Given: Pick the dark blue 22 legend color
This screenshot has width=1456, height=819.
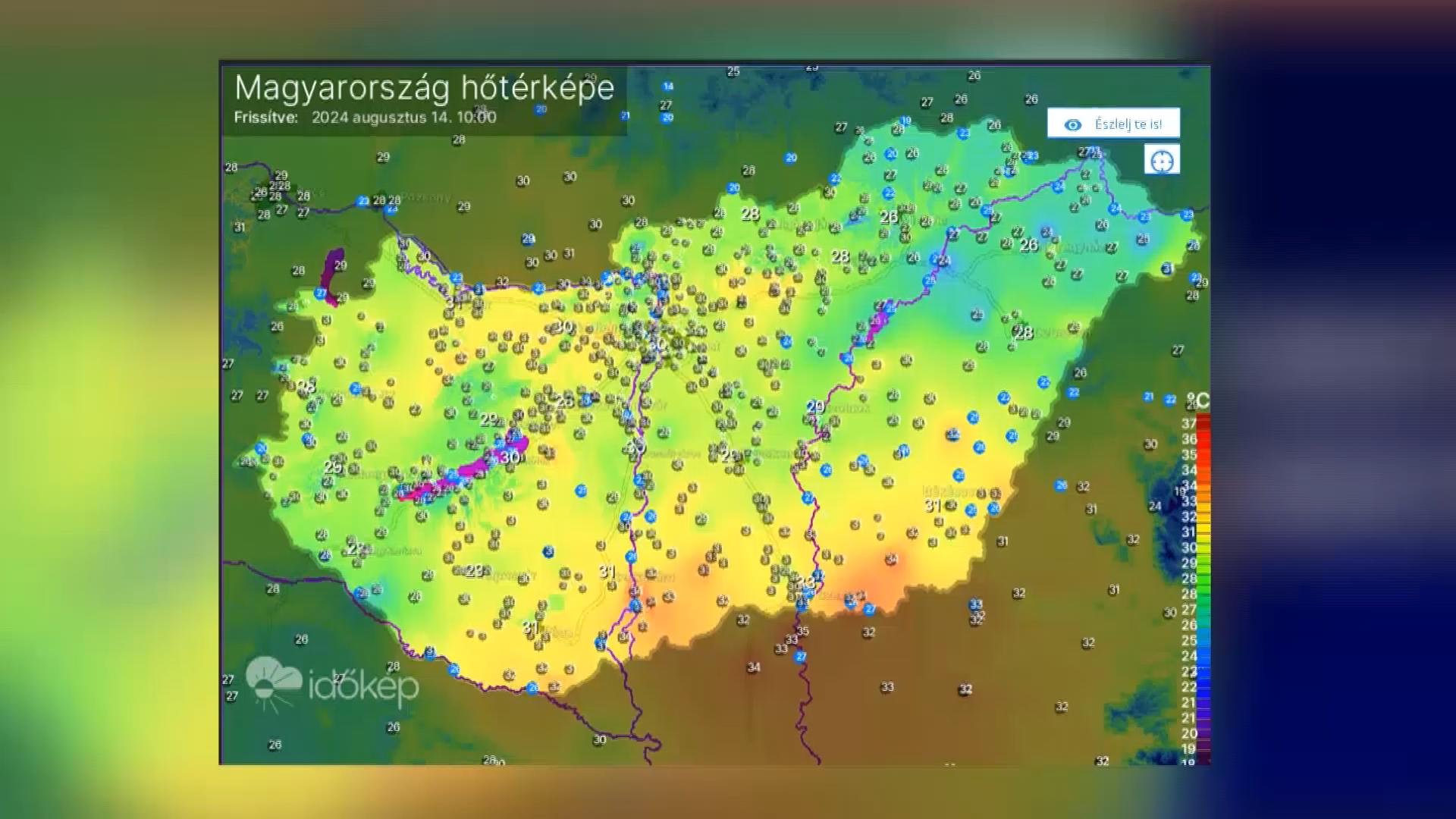Looking at the screenshot, I should click(1203, 687).
